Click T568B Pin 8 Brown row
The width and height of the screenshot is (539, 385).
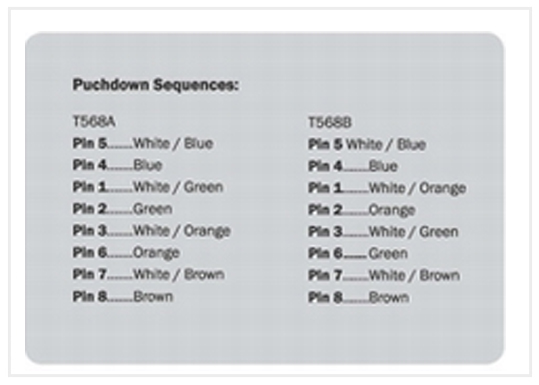click(359, 297)
